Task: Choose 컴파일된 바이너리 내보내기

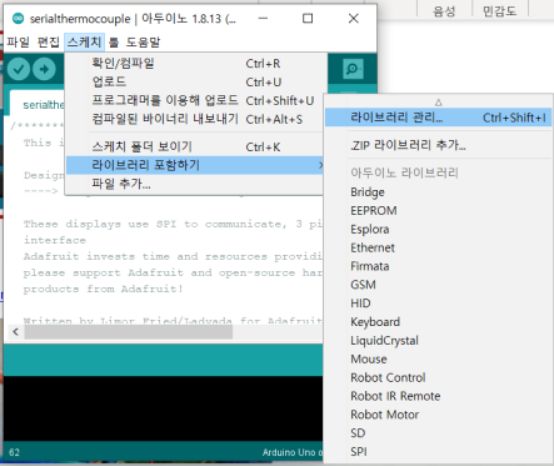Action: [x=194, y=119]
